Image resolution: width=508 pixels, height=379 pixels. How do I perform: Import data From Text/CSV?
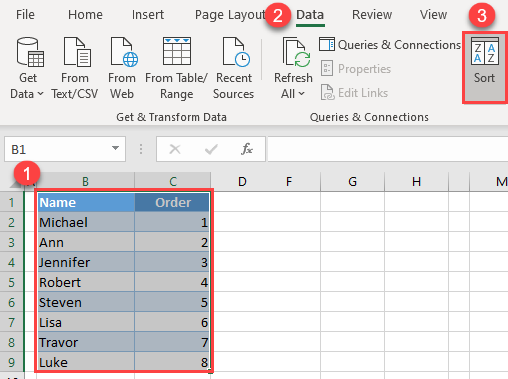pos(75,68)
